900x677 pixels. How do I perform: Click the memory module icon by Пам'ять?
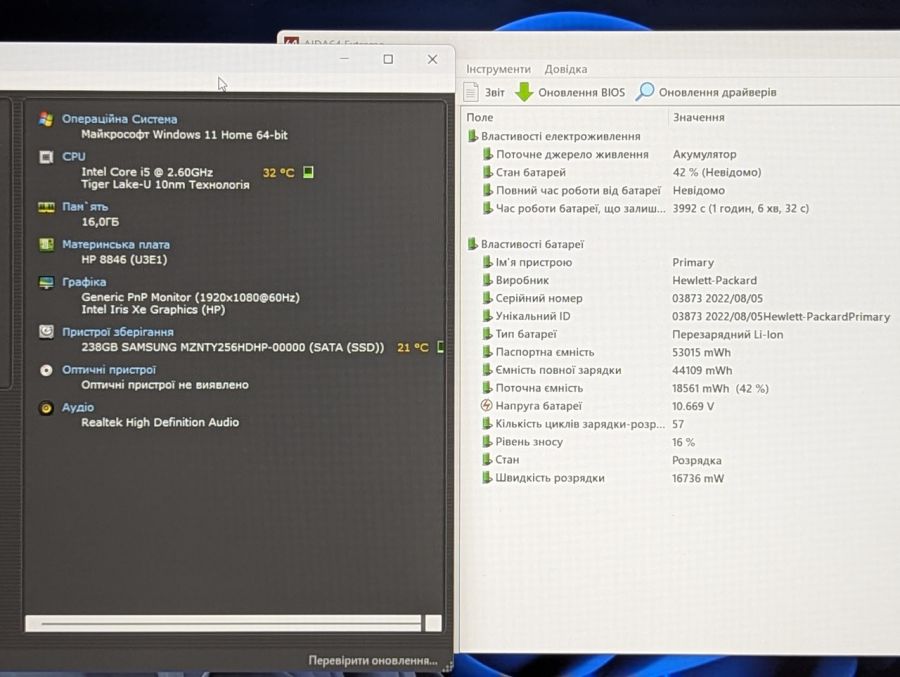pos(46,207)
